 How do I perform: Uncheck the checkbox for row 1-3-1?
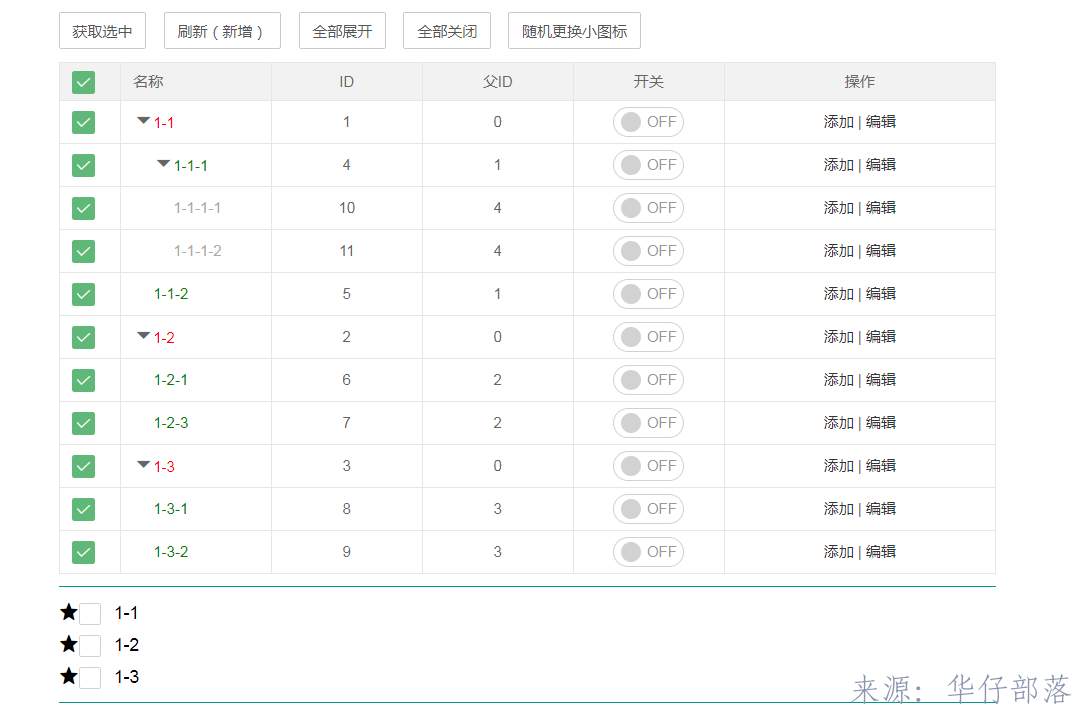point(84,509)
